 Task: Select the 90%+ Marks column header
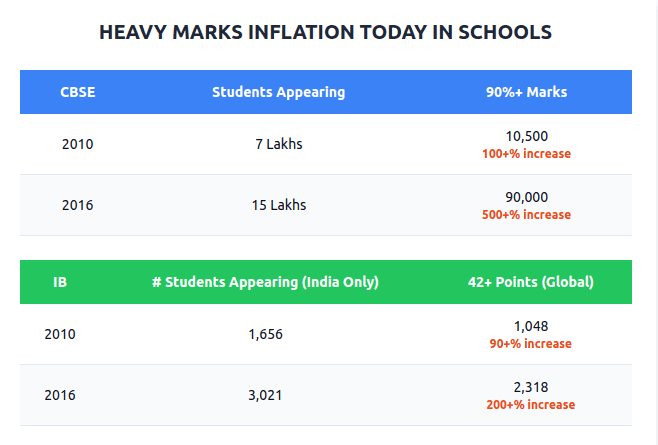pos(526,92)
